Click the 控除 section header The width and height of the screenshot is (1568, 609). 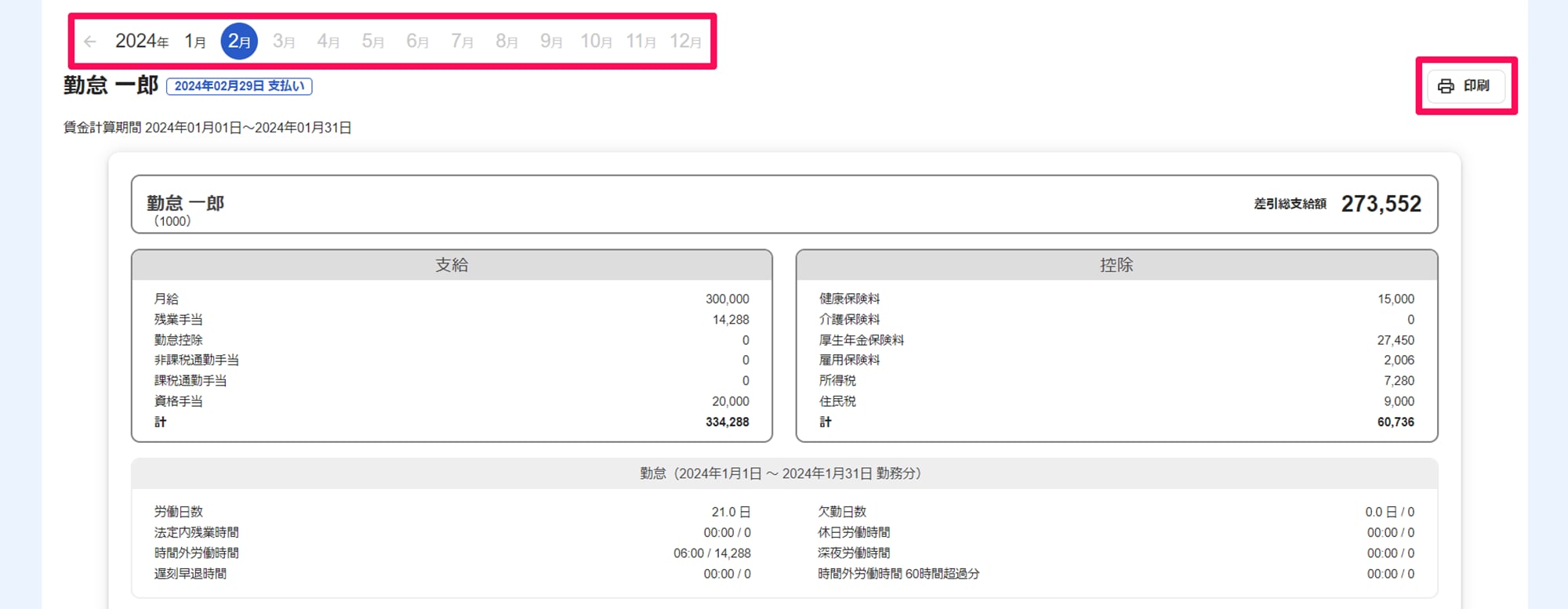click(1116, 265)
